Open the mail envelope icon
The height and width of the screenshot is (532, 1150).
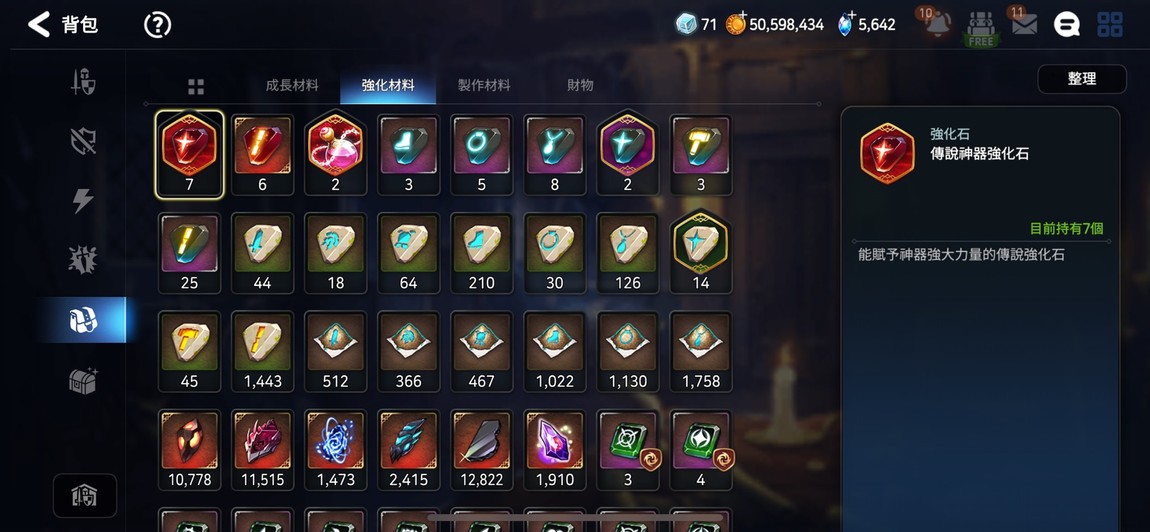1024,24
